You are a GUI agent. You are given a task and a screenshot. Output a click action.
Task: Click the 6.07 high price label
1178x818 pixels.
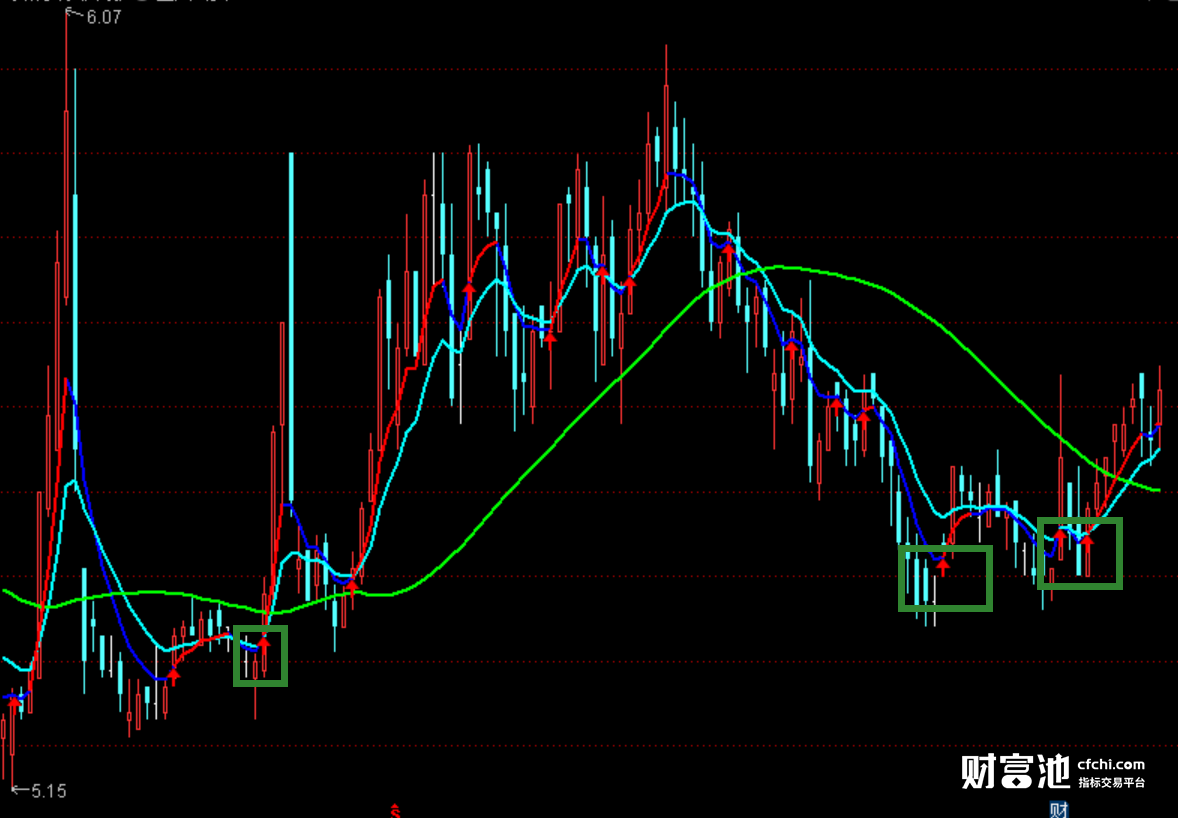pyautogui.click(x=104, y=17)
